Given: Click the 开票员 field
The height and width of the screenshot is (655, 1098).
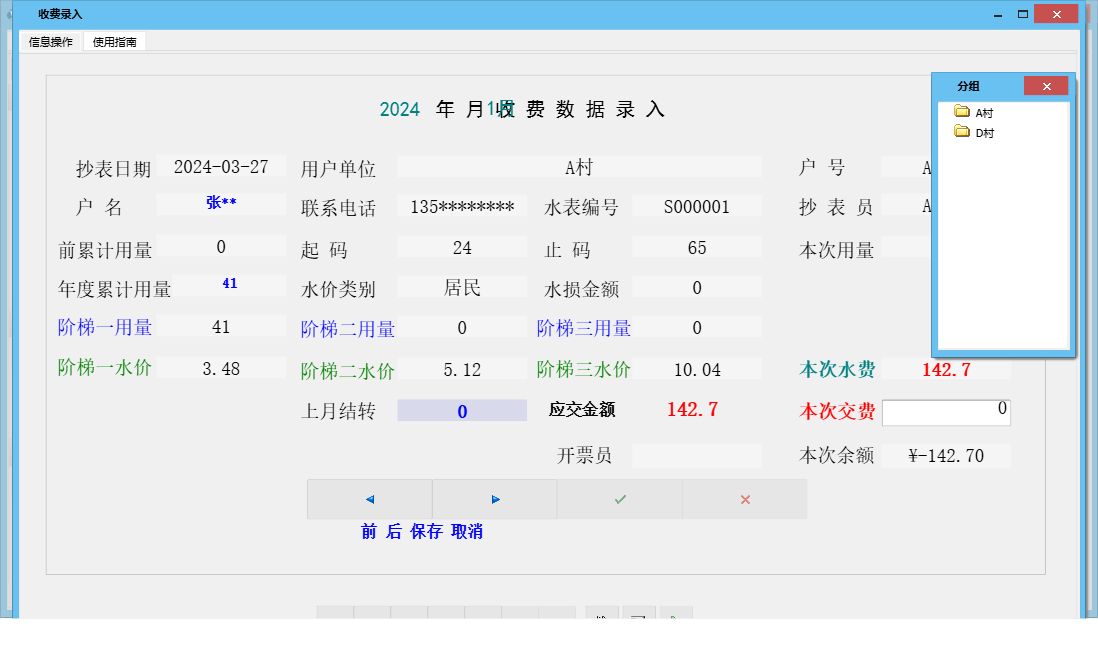Looking at the screenshot, I should [697, 455].
